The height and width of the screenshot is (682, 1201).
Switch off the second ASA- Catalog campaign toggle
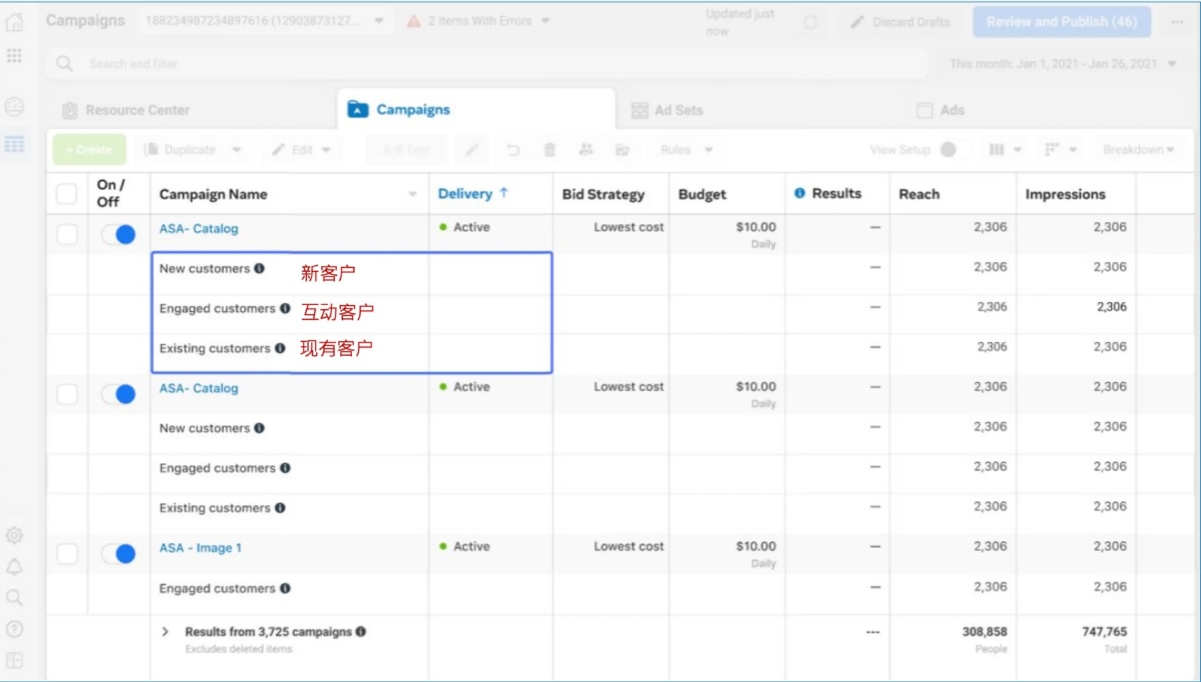[118, 394]
